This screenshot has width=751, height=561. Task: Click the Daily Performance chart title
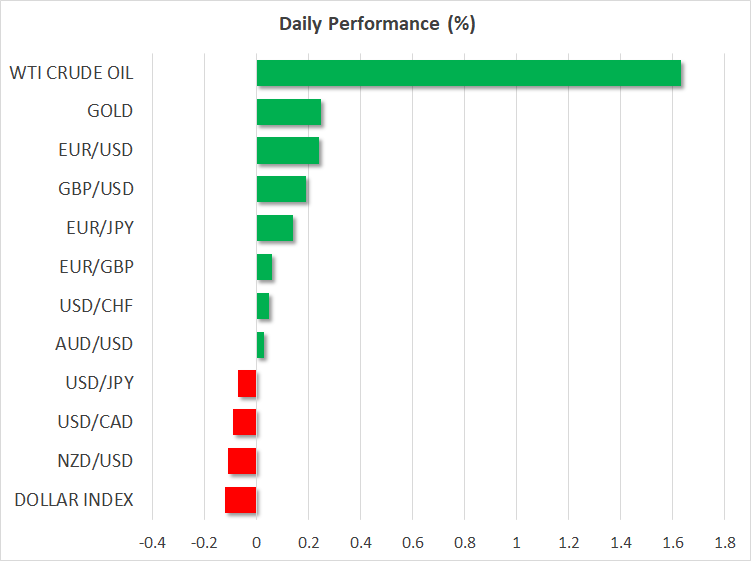375,25
